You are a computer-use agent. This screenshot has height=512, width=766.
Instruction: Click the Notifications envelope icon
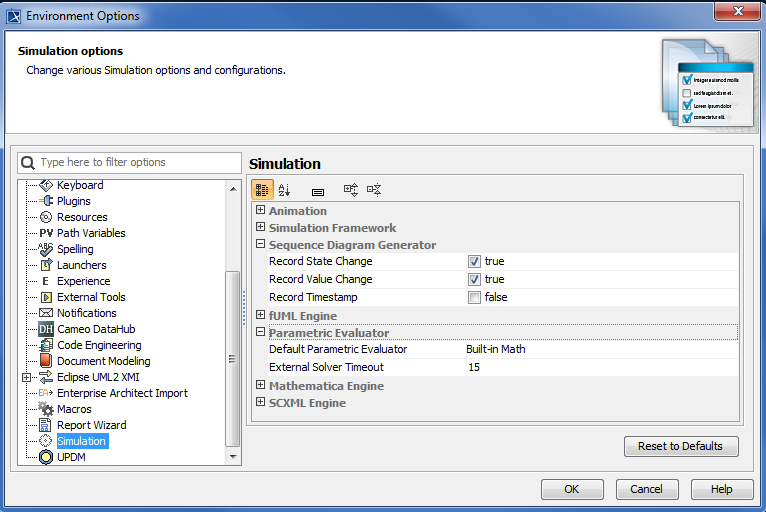[x=46, y=313]
